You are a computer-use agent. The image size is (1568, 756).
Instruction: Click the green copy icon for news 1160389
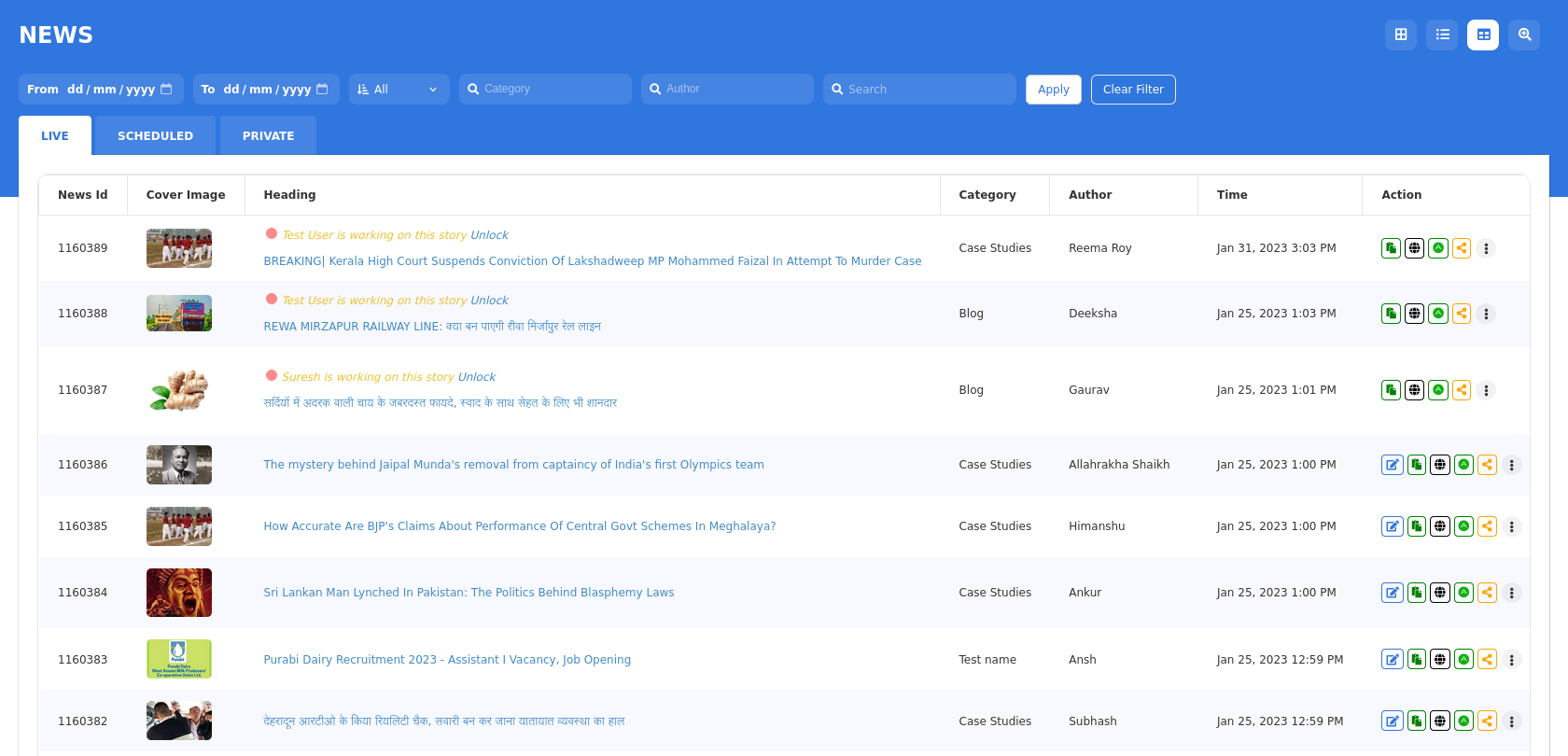(x=1391, y=248)
